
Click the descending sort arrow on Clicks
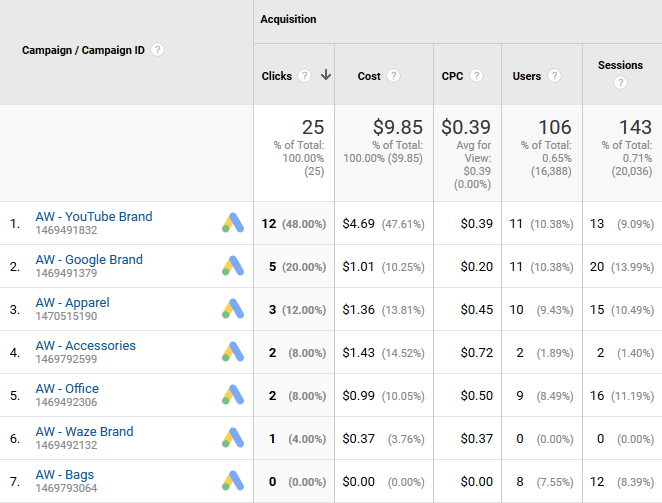tap(326, 75)
